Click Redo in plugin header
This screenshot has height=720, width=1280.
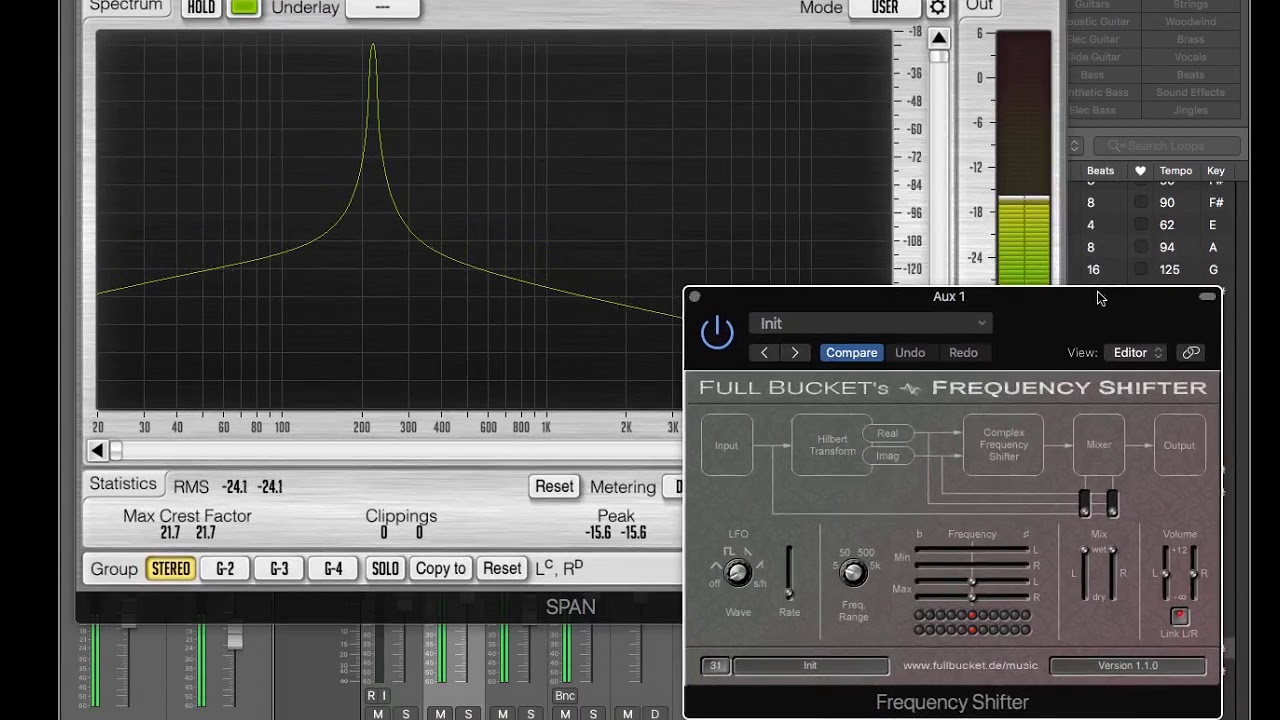pyautogui.click(x=963, y=352)
